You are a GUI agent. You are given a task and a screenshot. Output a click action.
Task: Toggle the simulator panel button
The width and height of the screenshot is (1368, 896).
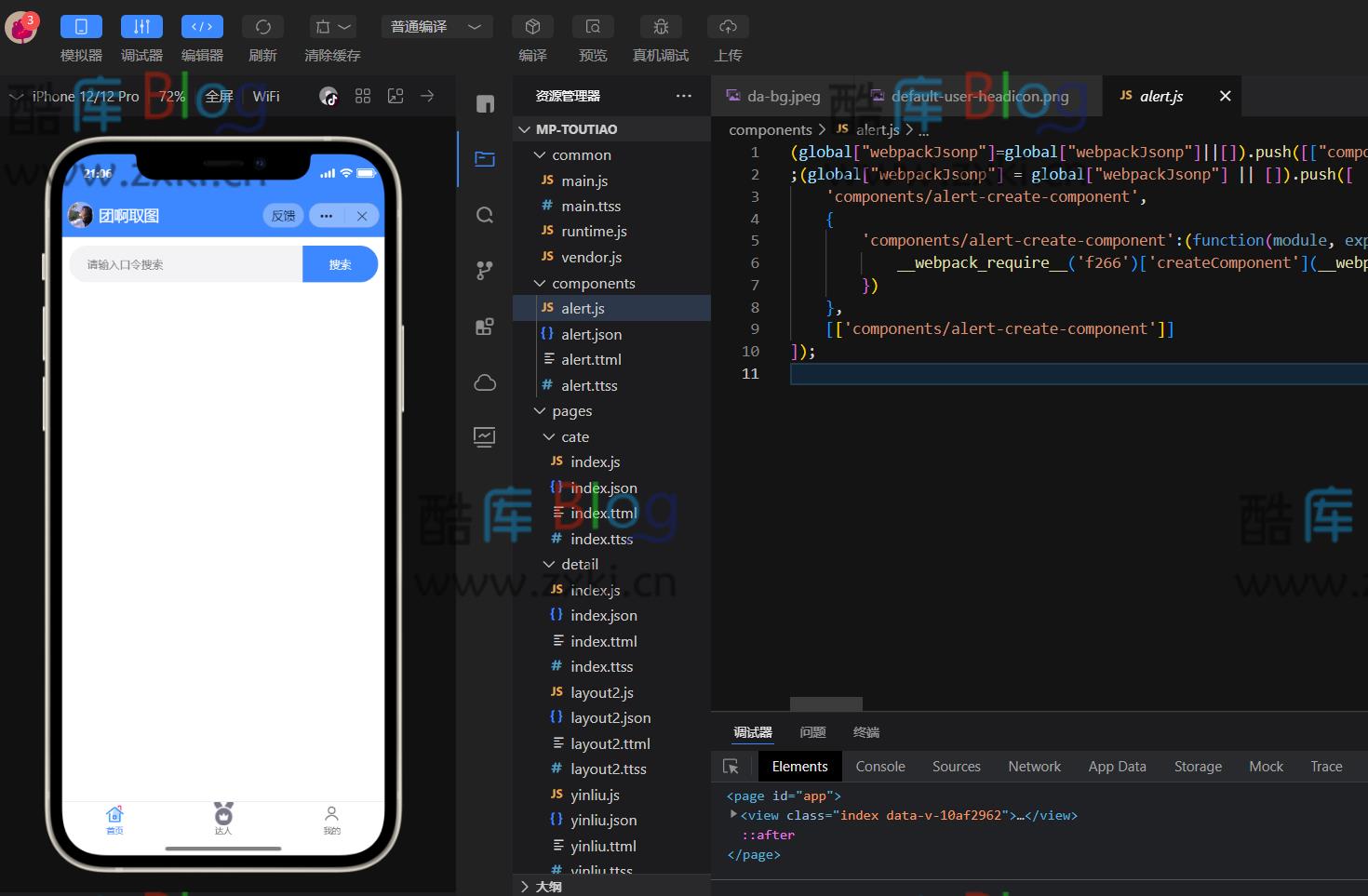tap(81, 27)
